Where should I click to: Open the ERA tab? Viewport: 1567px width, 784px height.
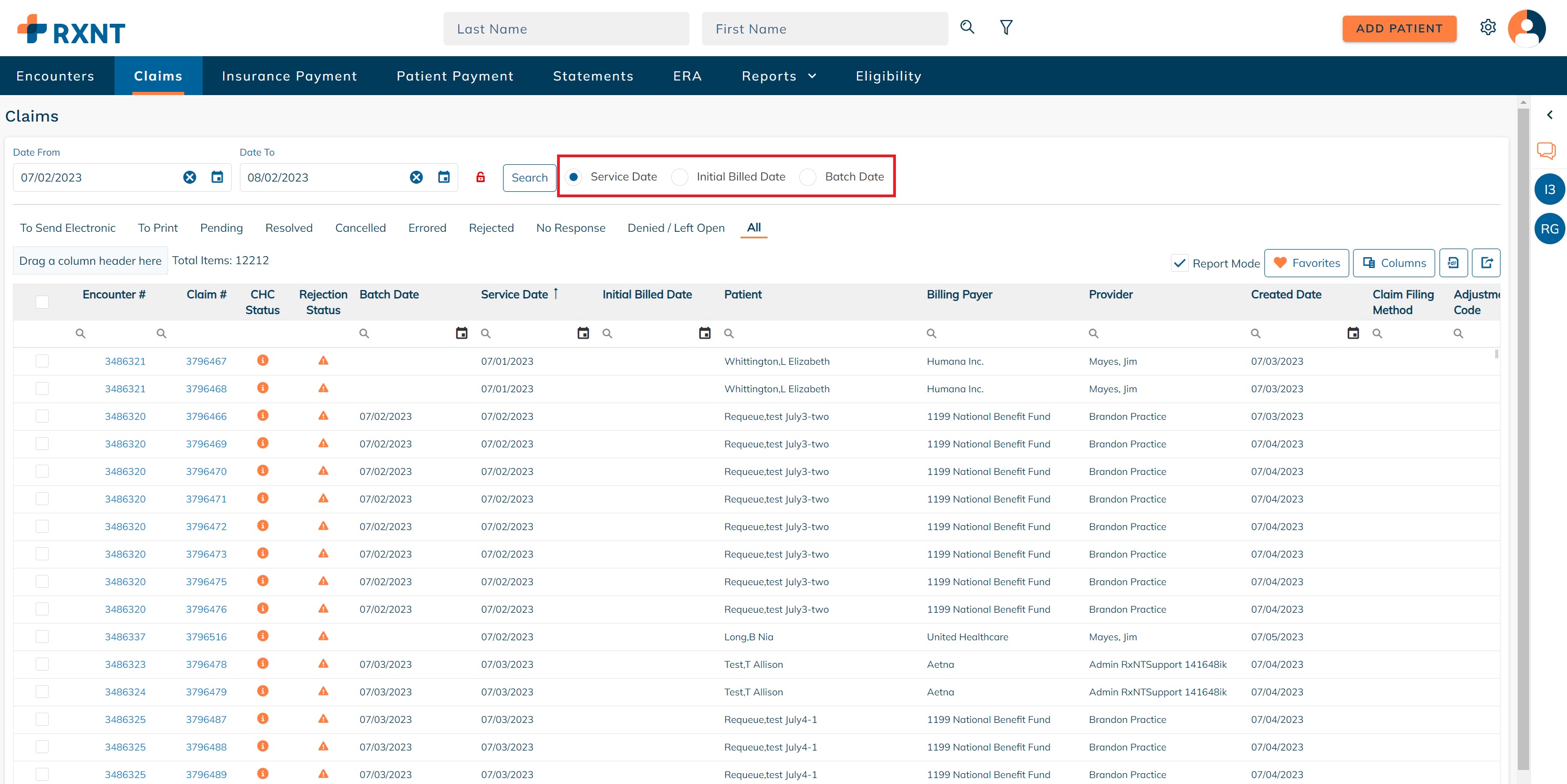click(x=687, y=76)
